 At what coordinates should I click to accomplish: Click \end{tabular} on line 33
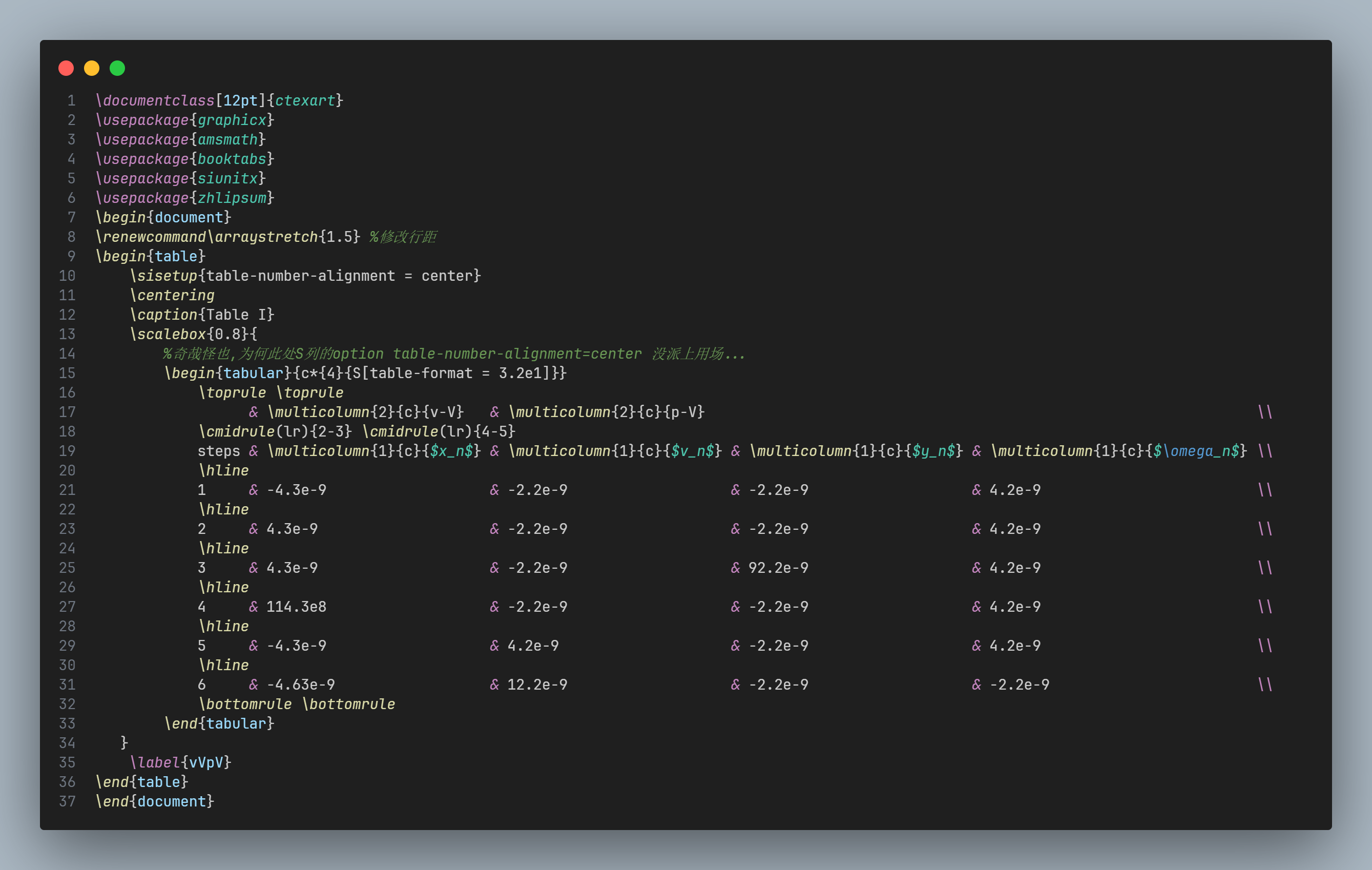219,723
